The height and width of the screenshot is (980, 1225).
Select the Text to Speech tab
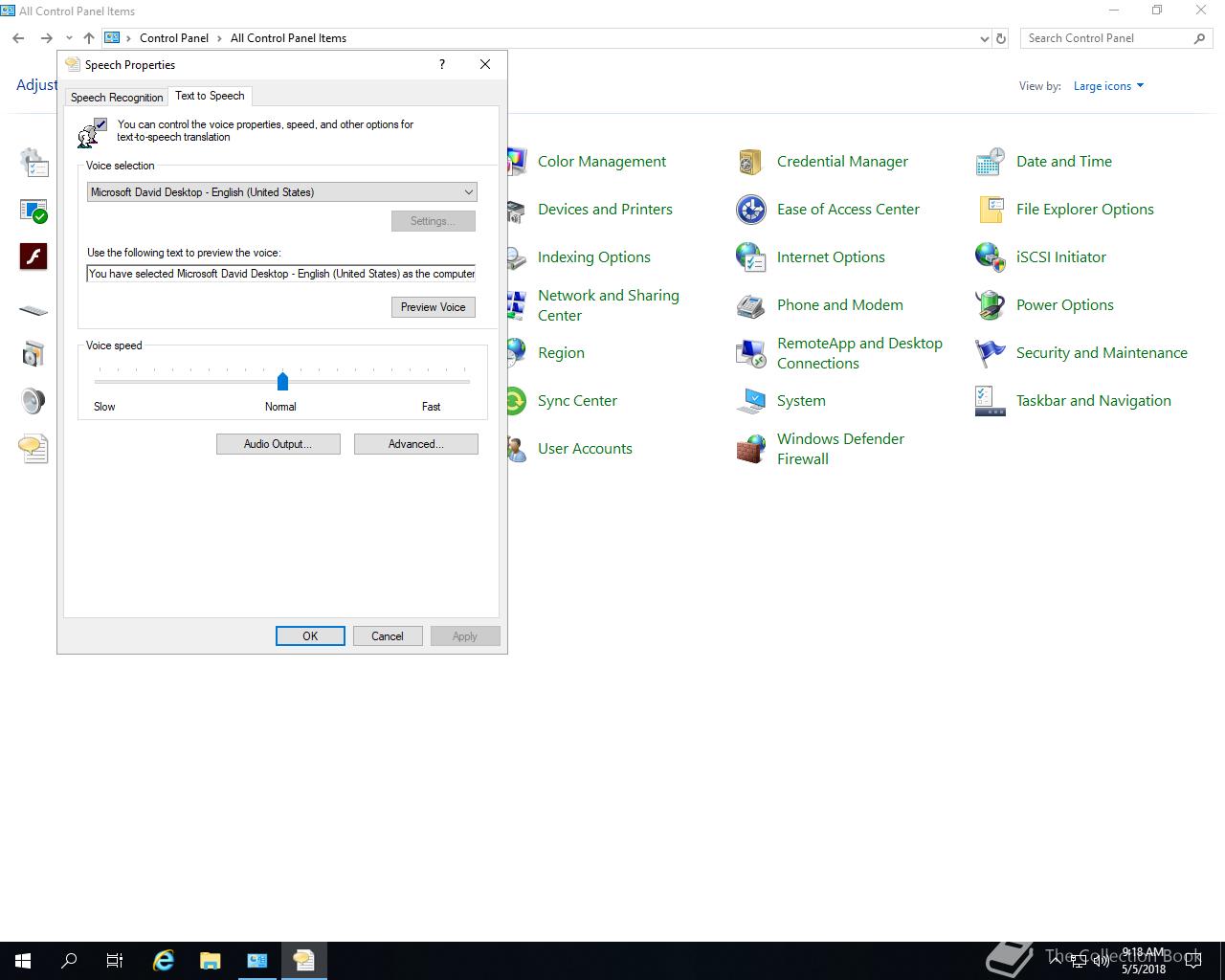(x=210, y=96)
